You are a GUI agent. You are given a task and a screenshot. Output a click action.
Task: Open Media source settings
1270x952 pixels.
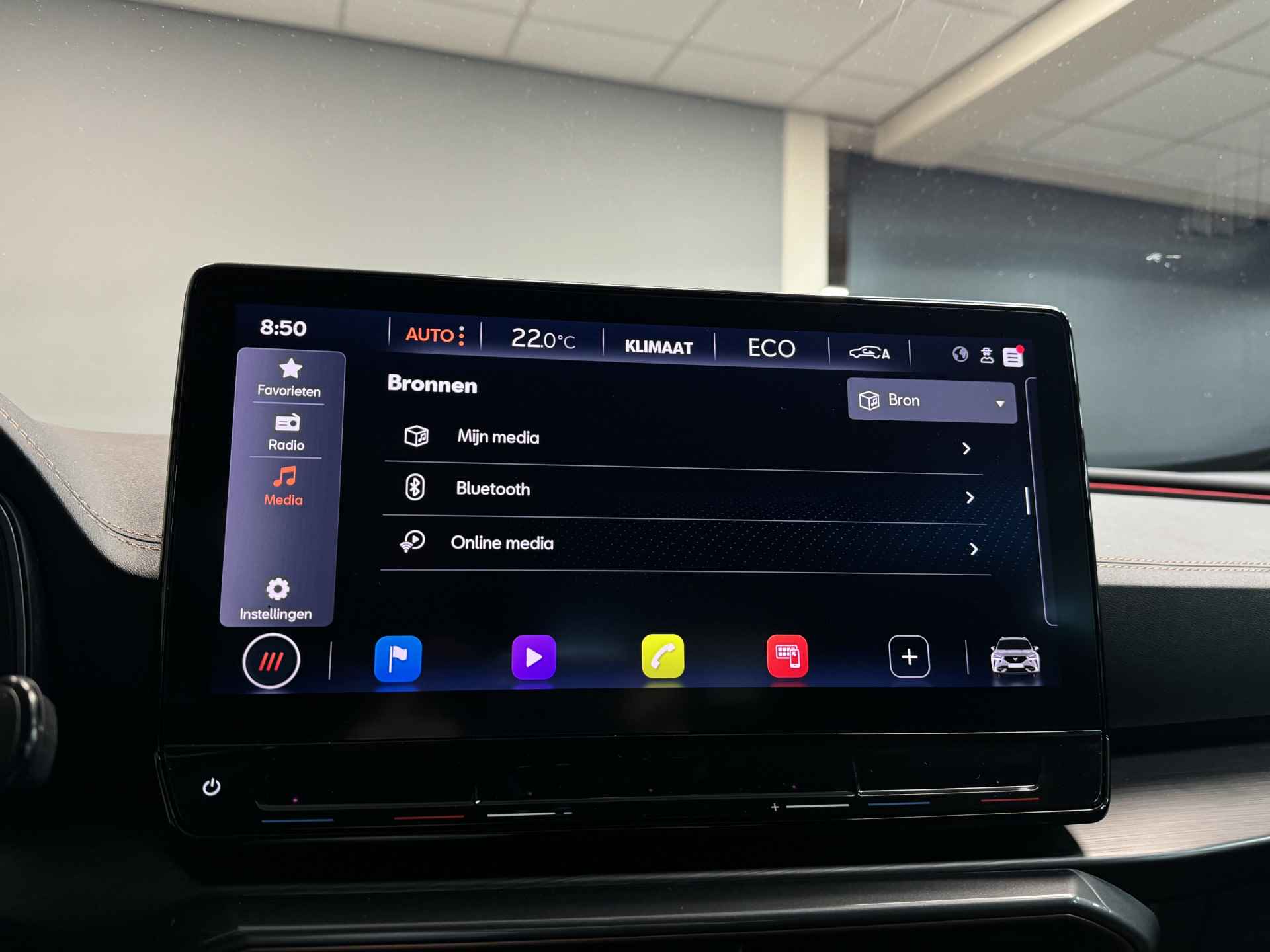[x=900, y=402]
